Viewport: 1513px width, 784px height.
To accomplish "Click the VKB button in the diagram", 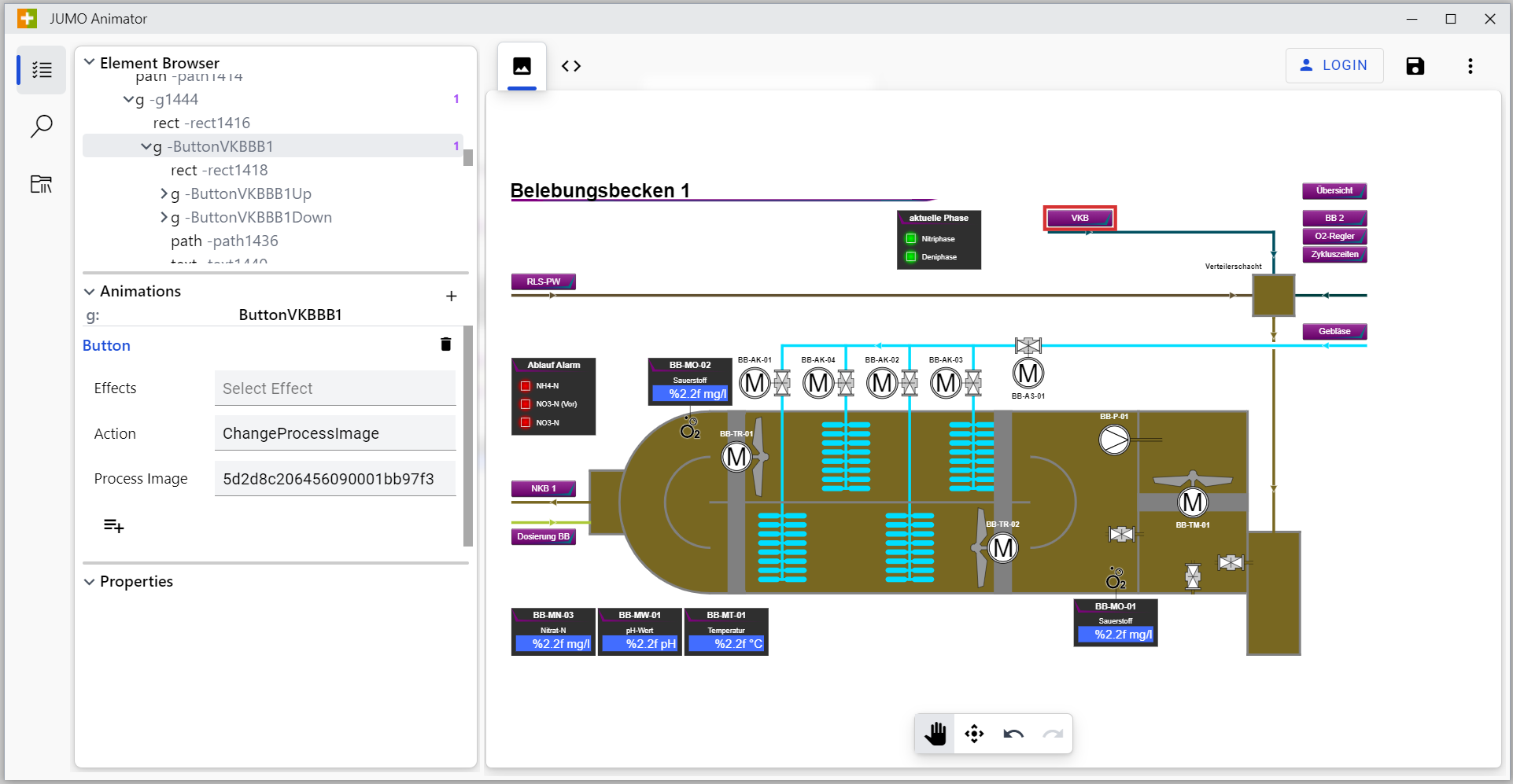I will click(1079, 218).
